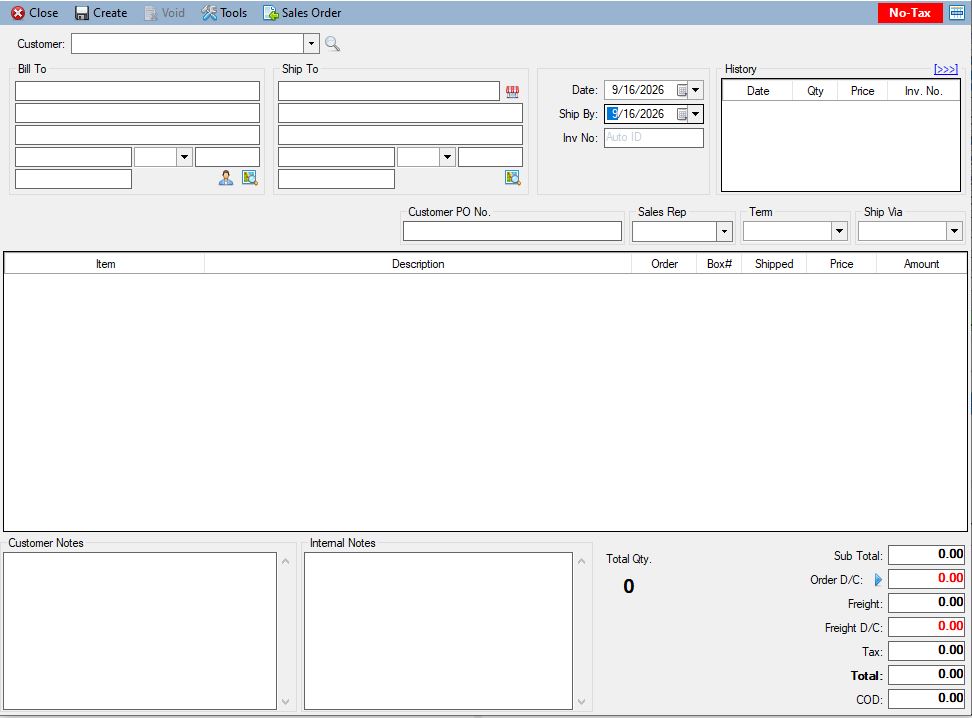Click the Customer PO No. input field
This screenshot has width=972, height=718.
512,231
